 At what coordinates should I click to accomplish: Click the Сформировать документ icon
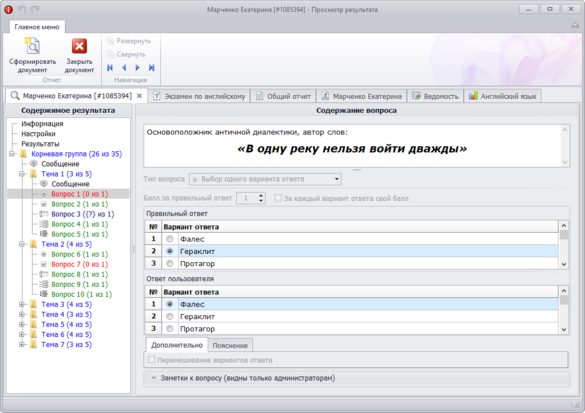click(x=32, y=46)
